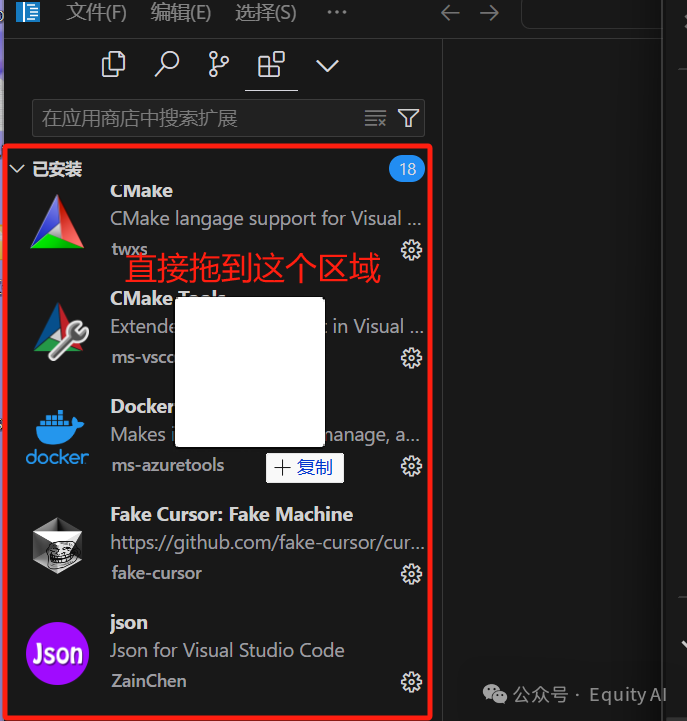Expand the menu bar overflow ellipsis
Viewport: 687px width, 721px height.
(337, 12)
